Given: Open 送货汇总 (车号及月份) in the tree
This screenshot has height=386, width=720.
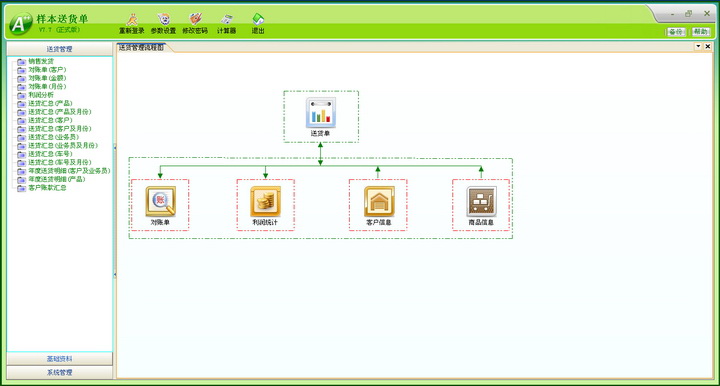Looking at the screenshot, I should click(x=60, y=162).
